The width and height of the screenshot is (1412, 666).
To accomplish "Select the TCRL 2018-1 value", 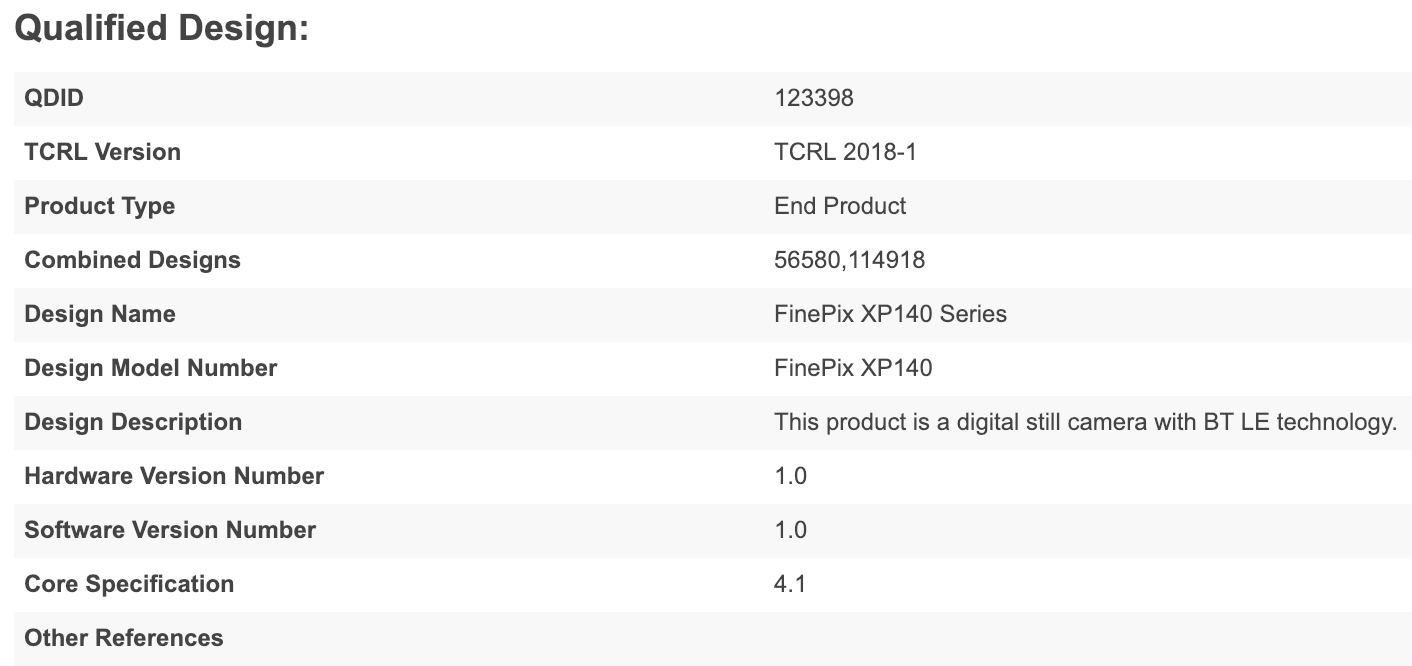I will pos(845,152).
